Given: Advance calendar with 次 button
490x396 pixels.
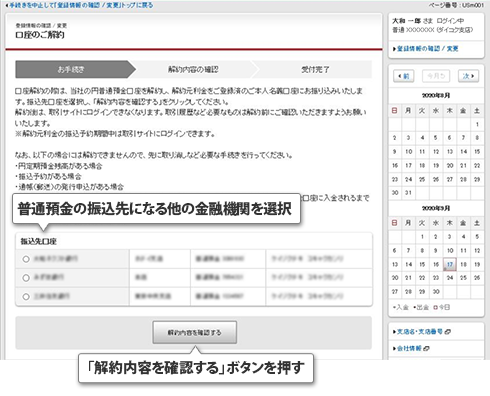Looking at the screenshot, I should click(468, 76).
